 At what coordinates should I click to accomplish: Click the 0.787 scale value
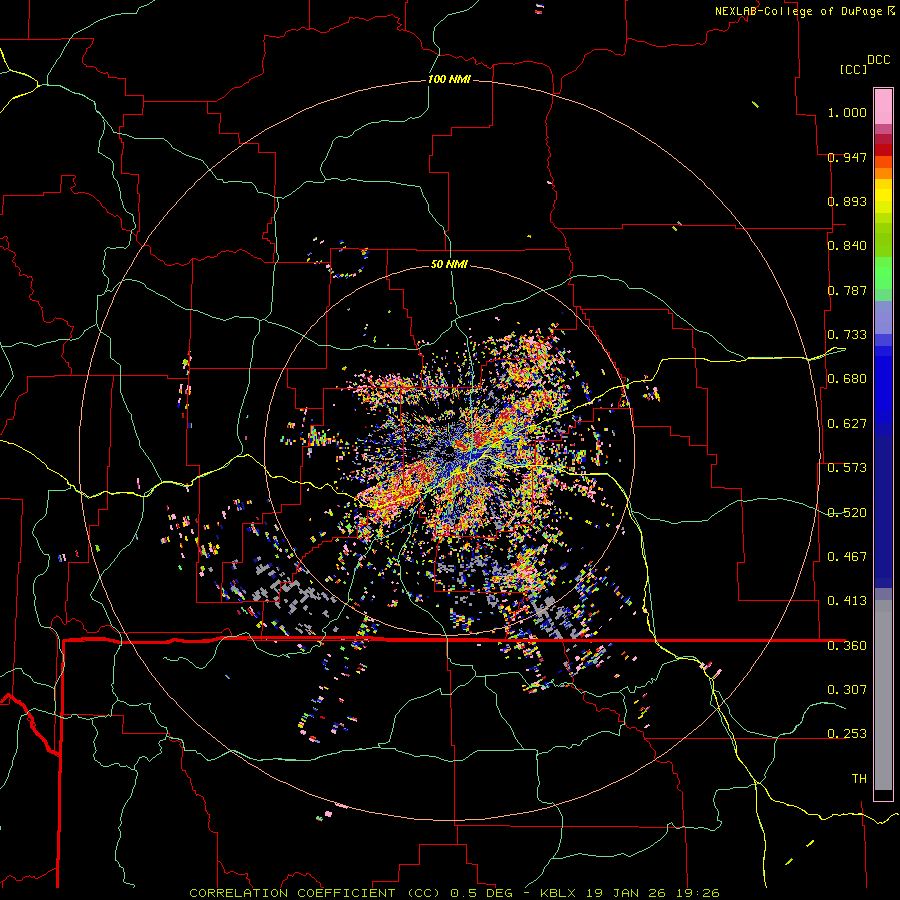(x=847, y=290)
